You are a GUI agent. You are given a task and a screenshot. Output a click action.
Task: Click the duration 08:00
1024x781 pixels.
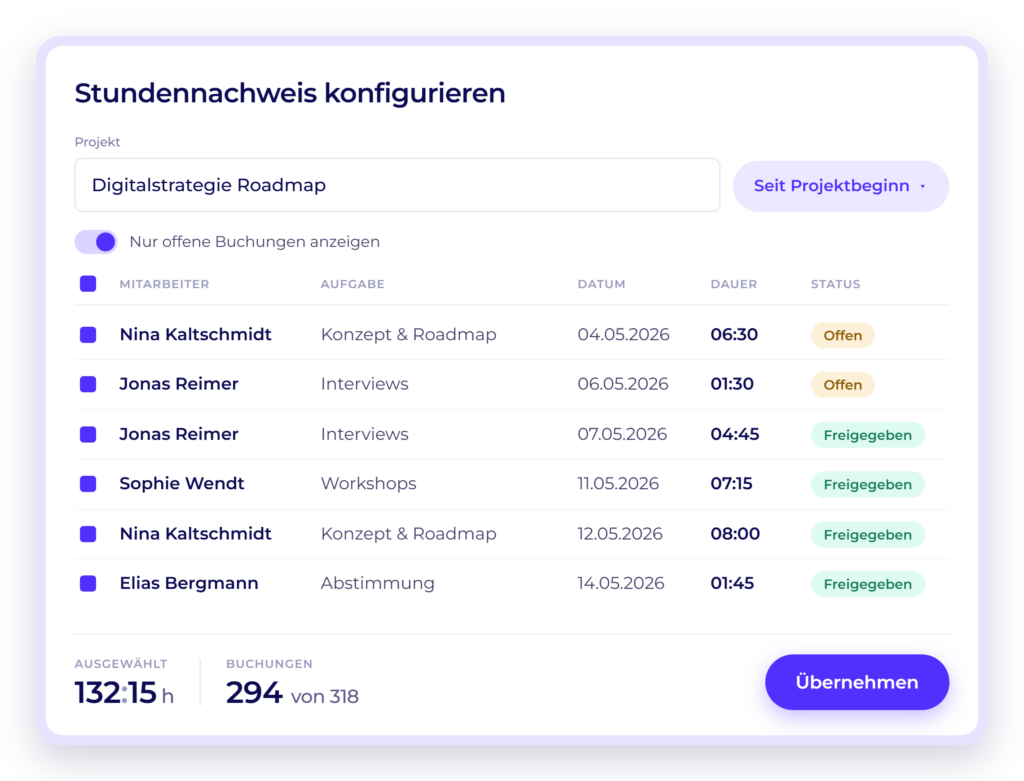point(735,534)
